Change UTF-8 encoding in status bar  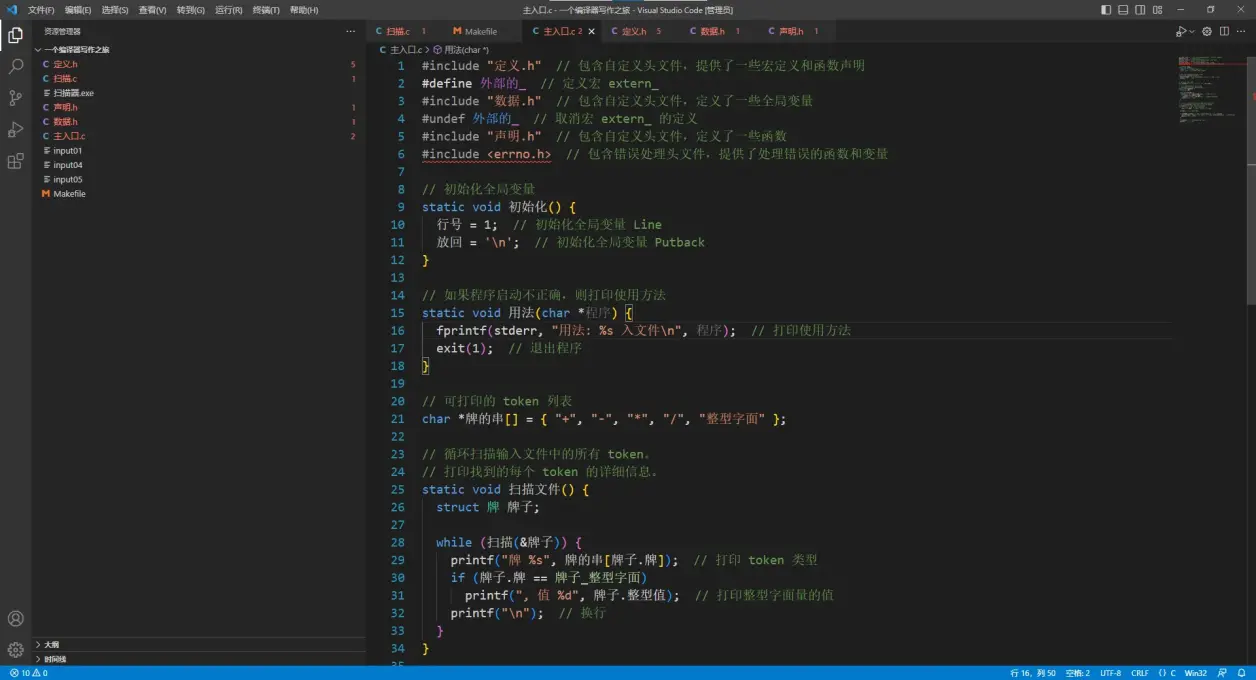pos(1110,673)
